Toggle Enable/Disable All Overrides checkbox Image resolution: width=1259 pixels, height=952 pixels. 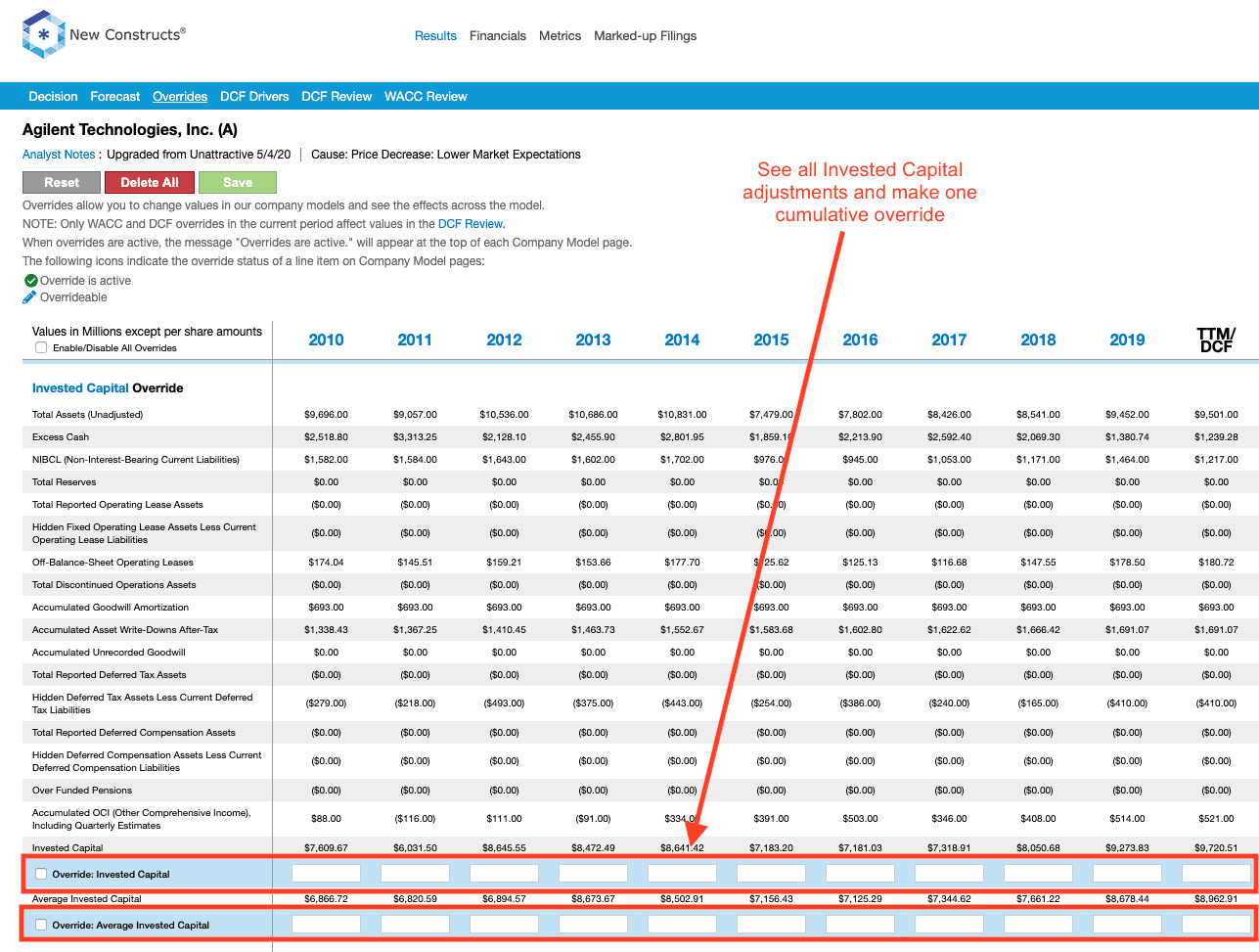pyautogui.click(x=41, y=347)
